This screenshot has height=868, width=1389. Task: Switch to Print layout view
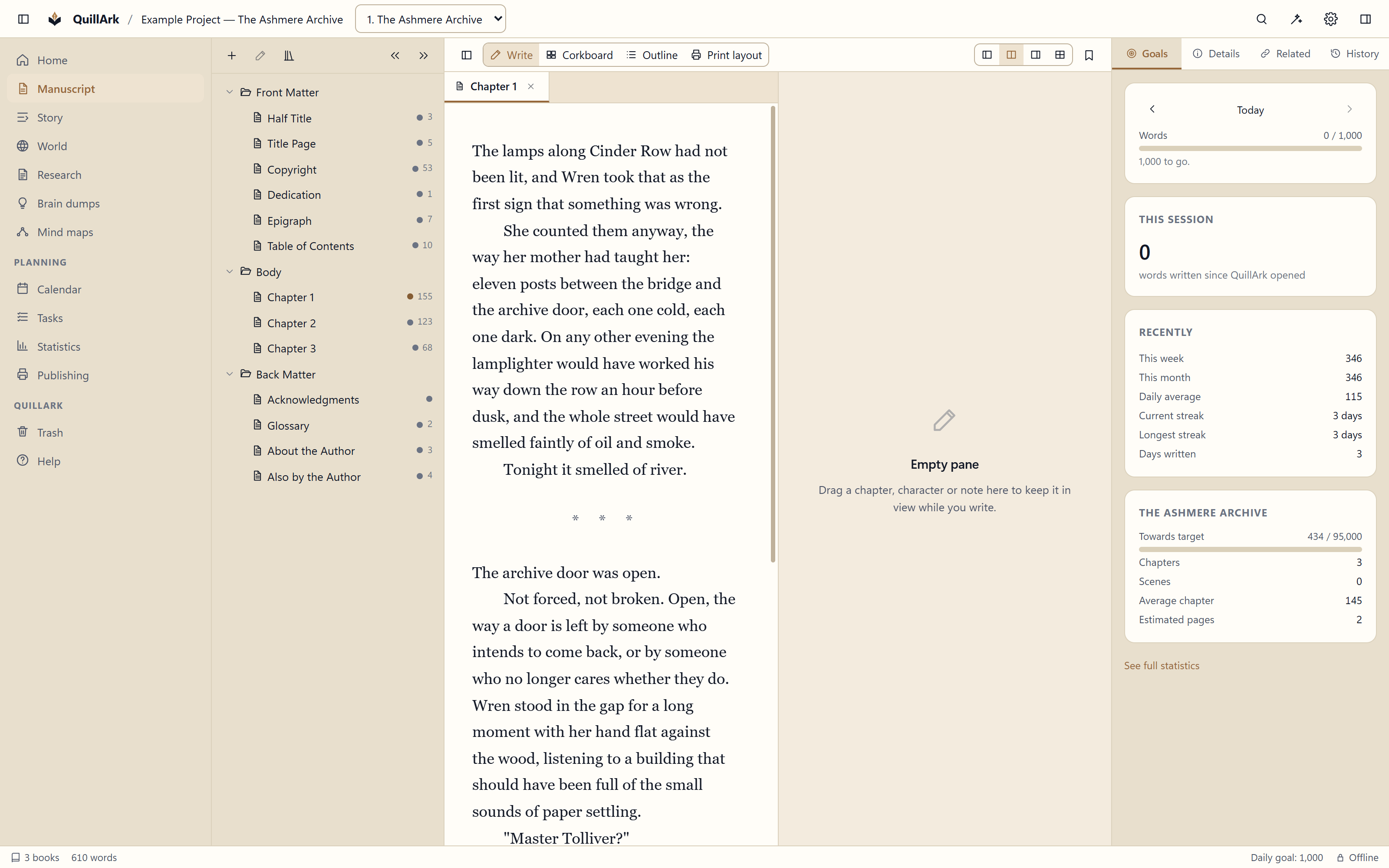(x=726, y=55)
